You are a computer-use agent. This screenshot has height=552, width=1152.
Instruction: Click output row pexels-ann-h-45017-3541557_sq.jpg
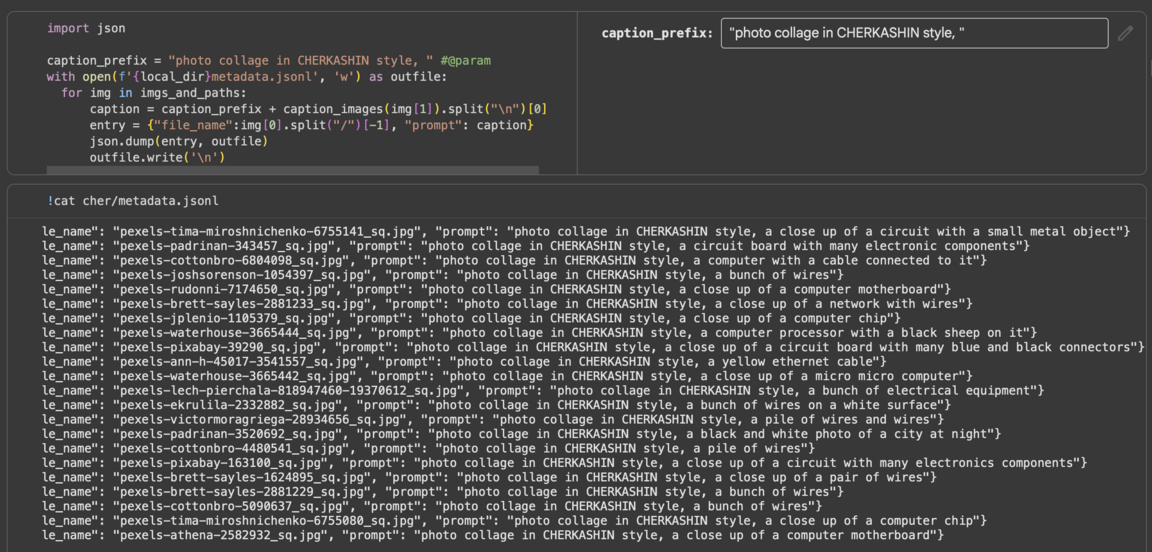[x=464, y=362]
